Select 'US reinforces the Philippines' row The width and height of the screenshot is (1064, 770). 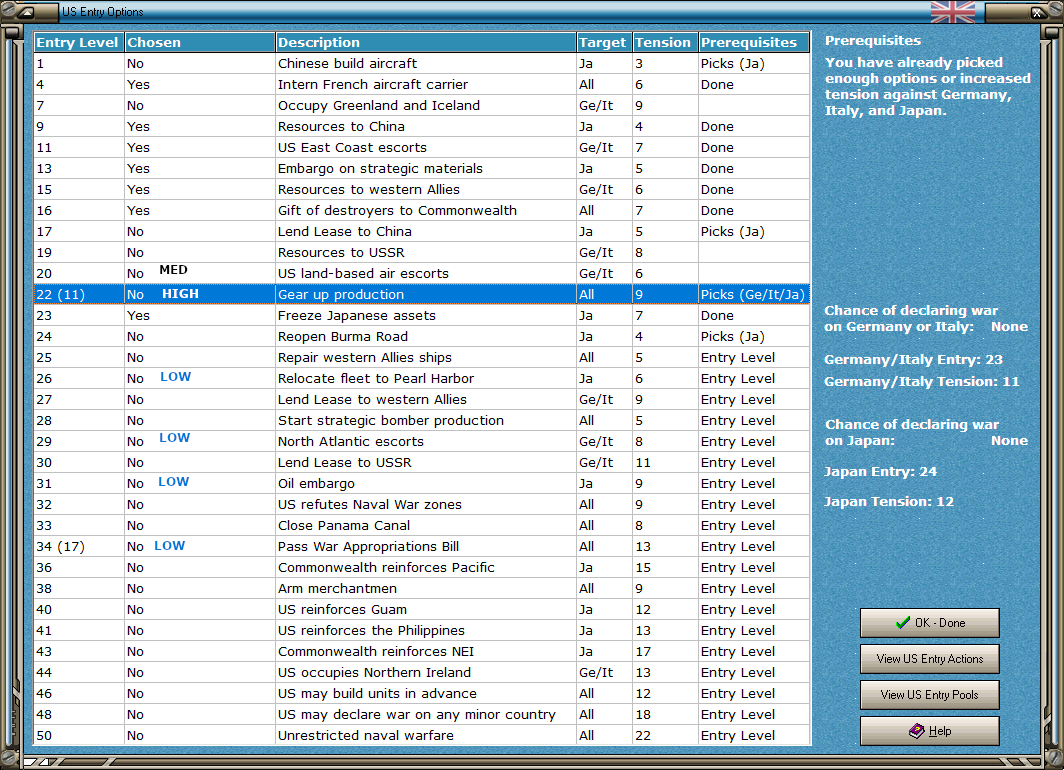(422, 631)
